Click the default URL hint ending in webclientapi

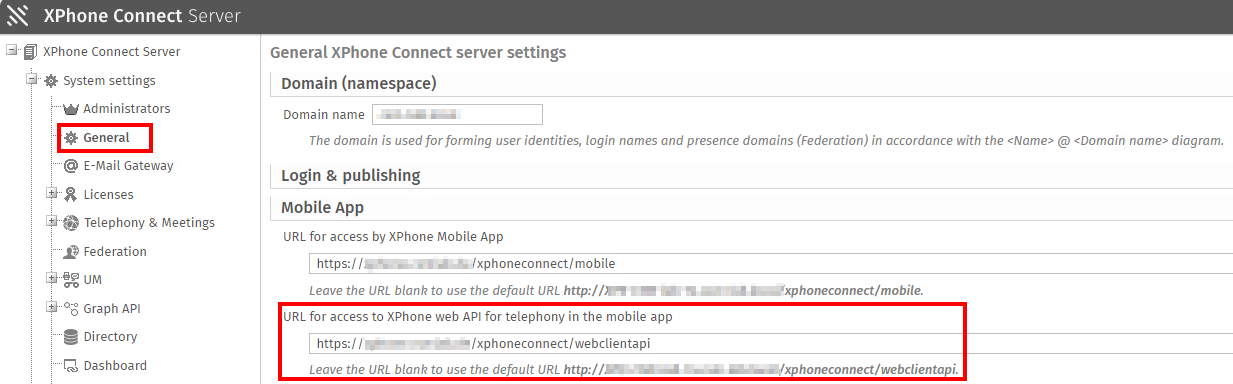coord(634,369)
